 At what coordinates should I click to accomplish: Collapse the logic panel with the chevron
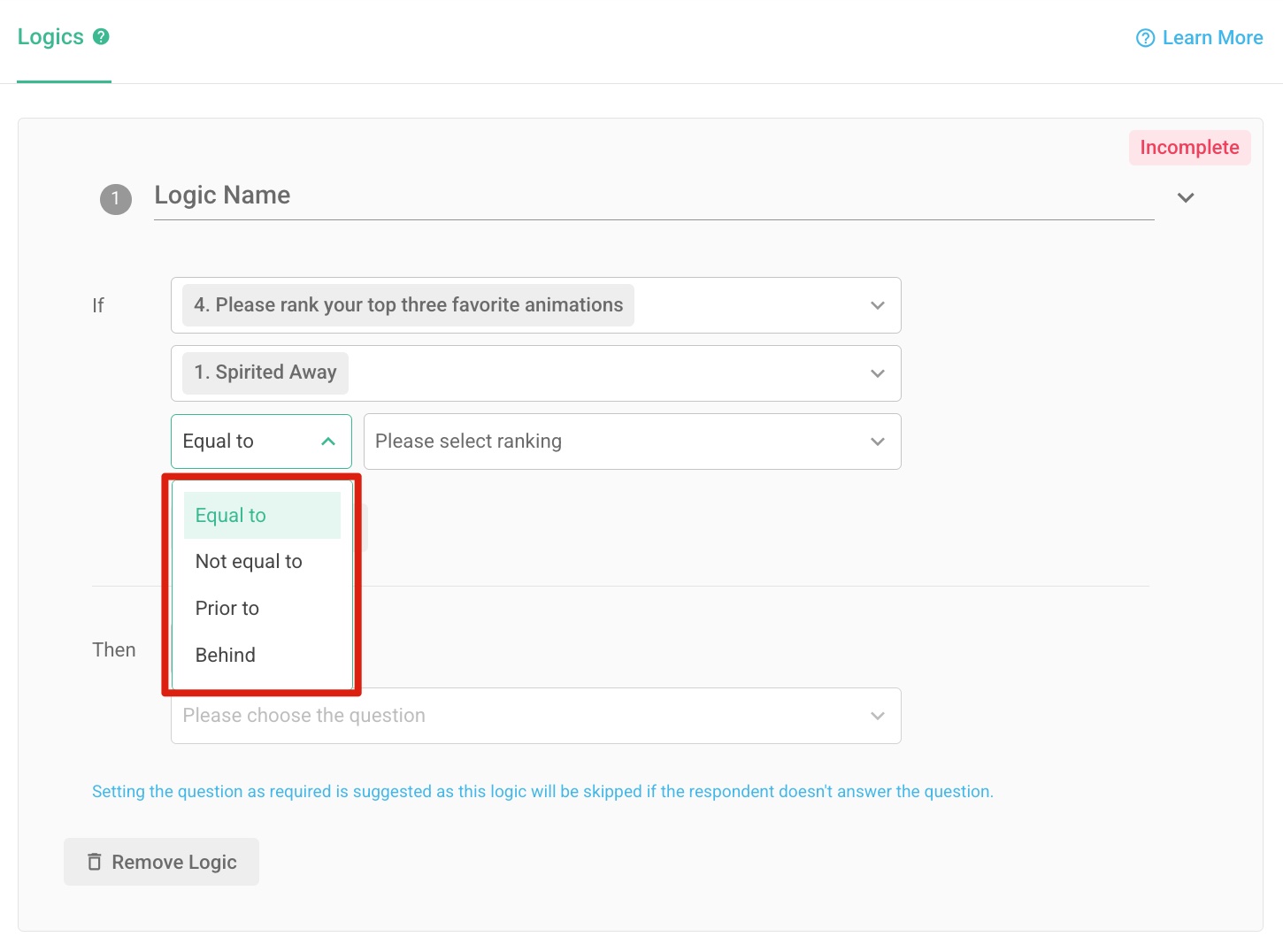click(1186, 197)
